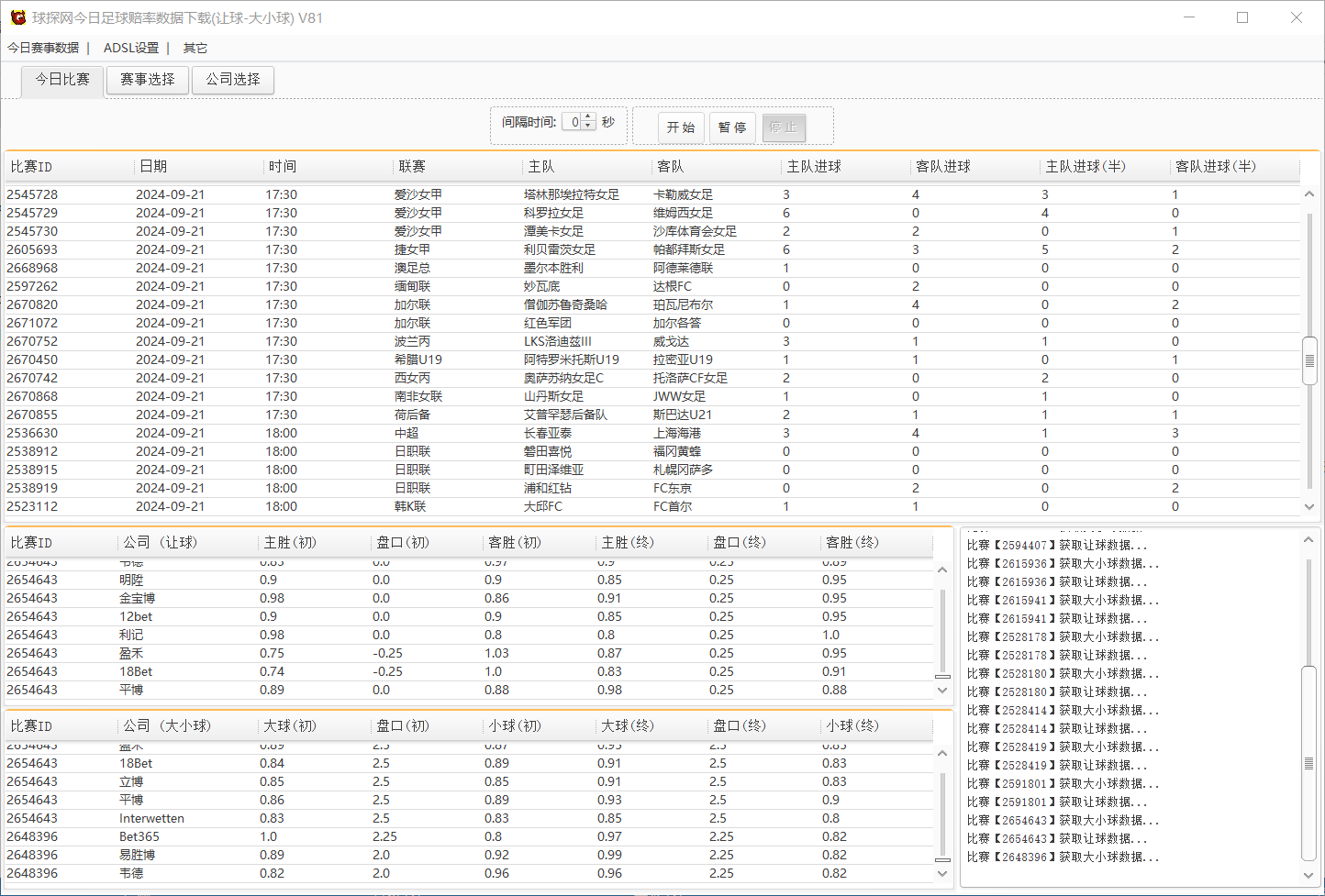Click up arrow of log panel scrollbar

1309,540
